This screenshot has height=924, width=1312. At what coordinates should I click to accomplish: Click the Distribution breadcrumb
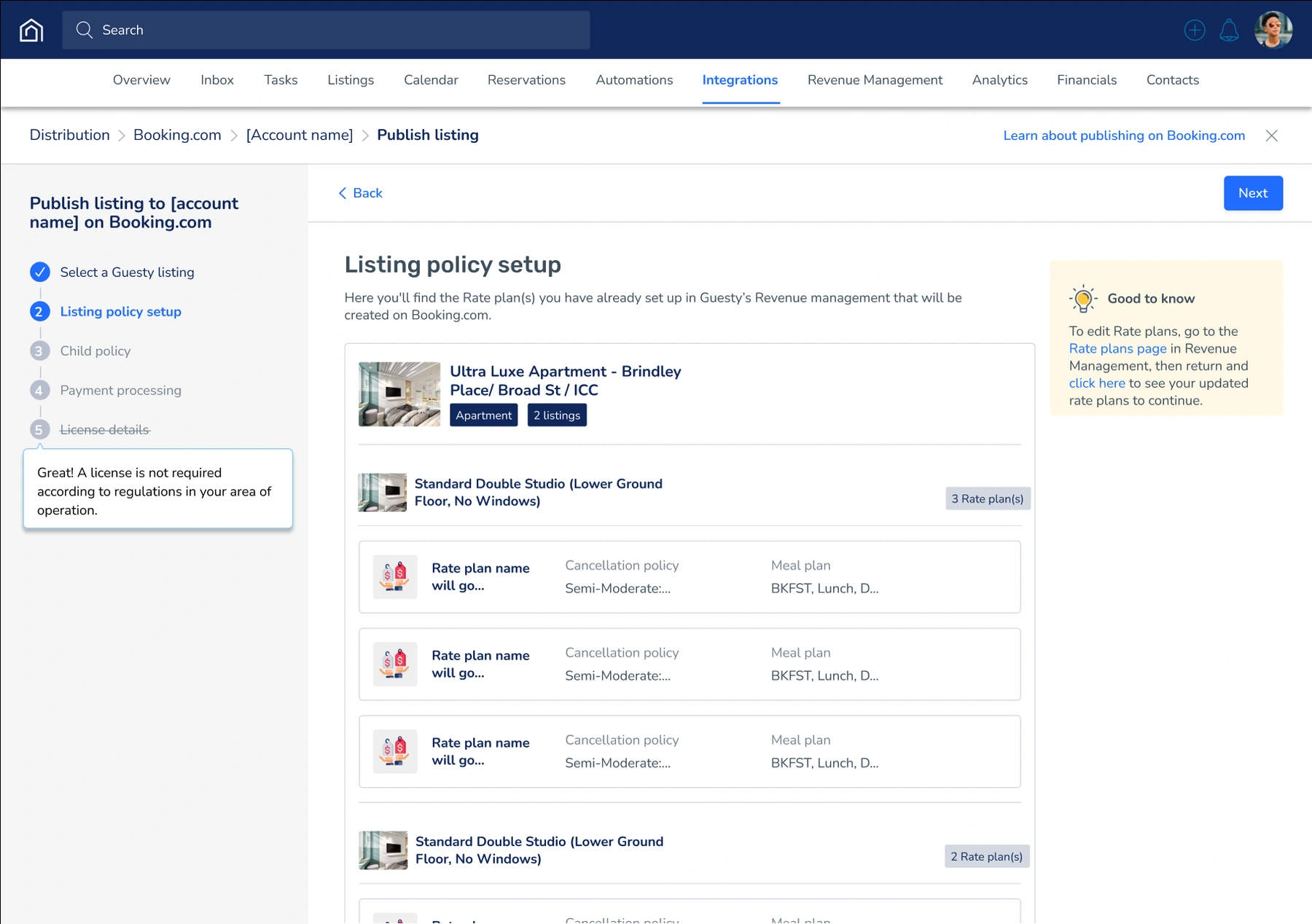click(x=70, y=135)
